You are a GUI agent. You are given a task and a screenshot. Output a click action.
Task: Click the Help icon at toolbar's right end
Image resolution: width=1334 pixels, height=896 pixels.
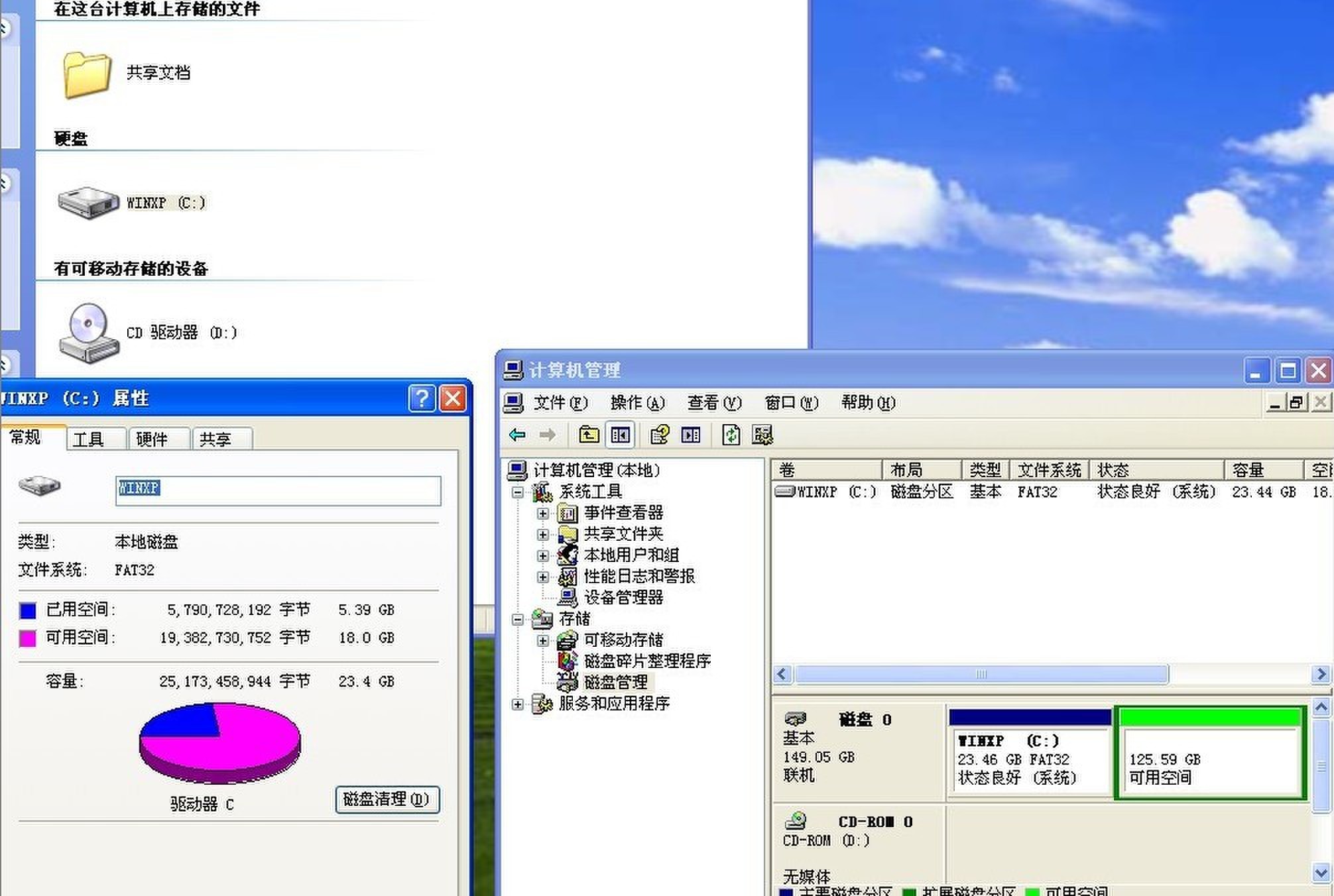coord(763,435)
